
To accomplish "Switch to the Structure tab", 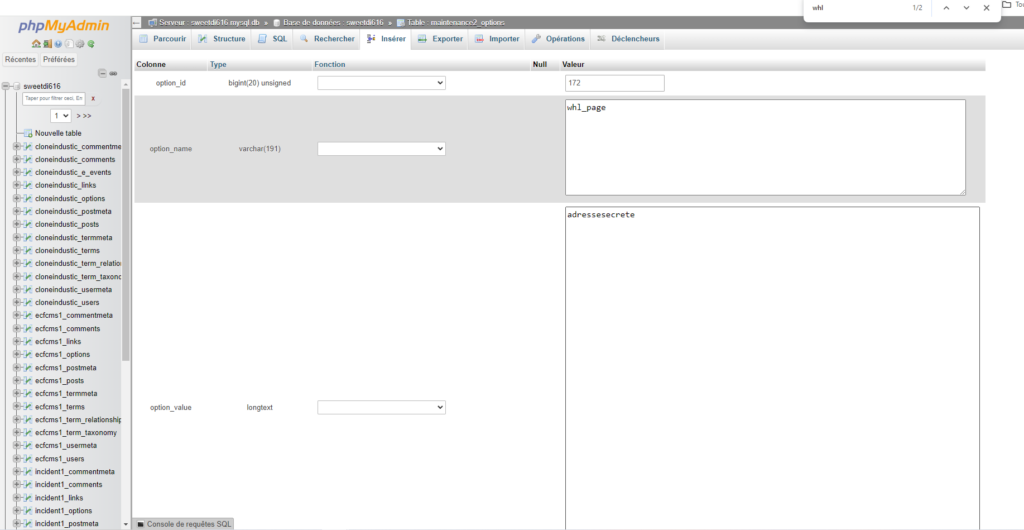I will 222,39.
